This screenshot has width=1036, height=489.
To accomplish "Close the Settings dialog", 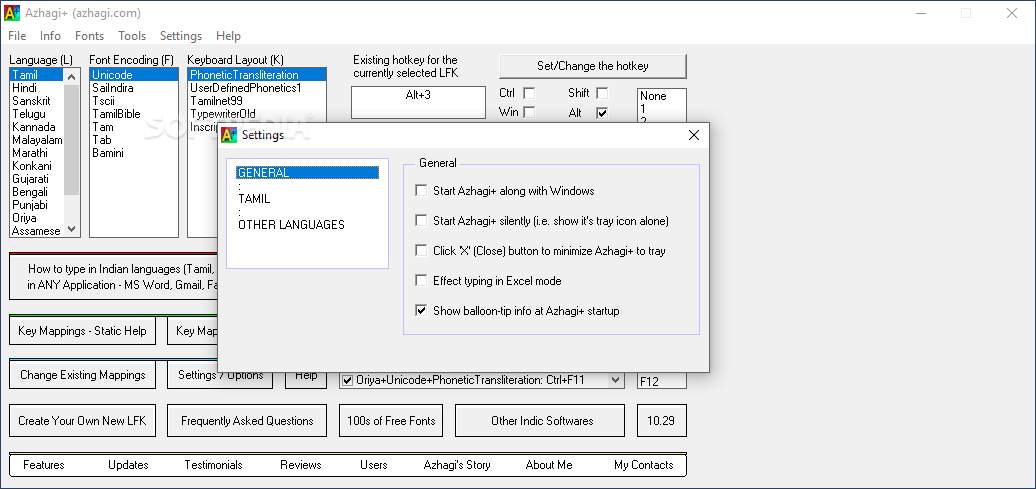I will pyautogui.click(x=693, y=135).
